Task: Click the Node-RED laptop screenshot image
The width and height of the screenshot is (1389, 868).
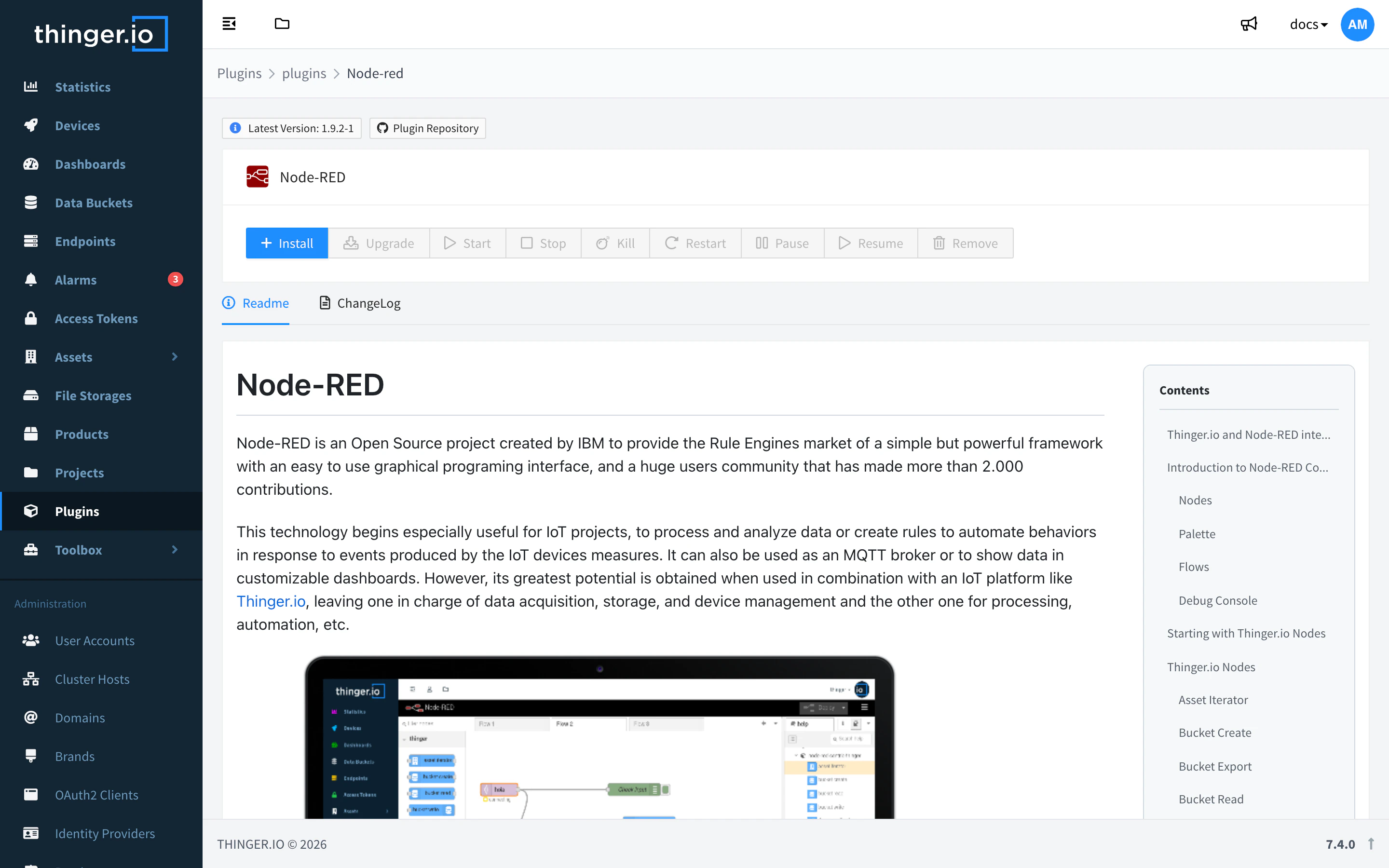Action: [x=599, y=737]
